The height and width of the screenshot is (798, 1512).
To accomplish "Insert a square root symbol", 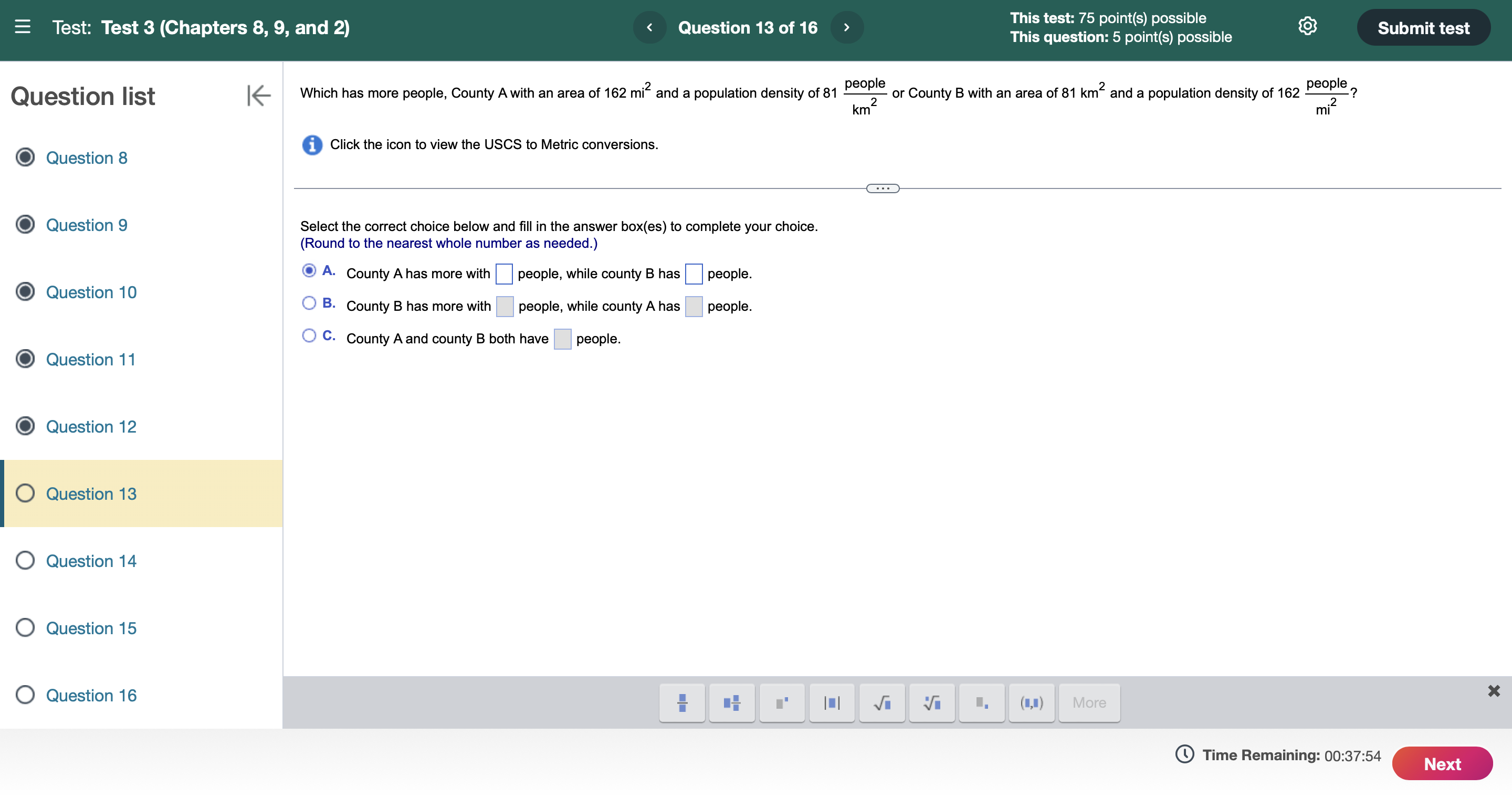I will pos(881,702).
